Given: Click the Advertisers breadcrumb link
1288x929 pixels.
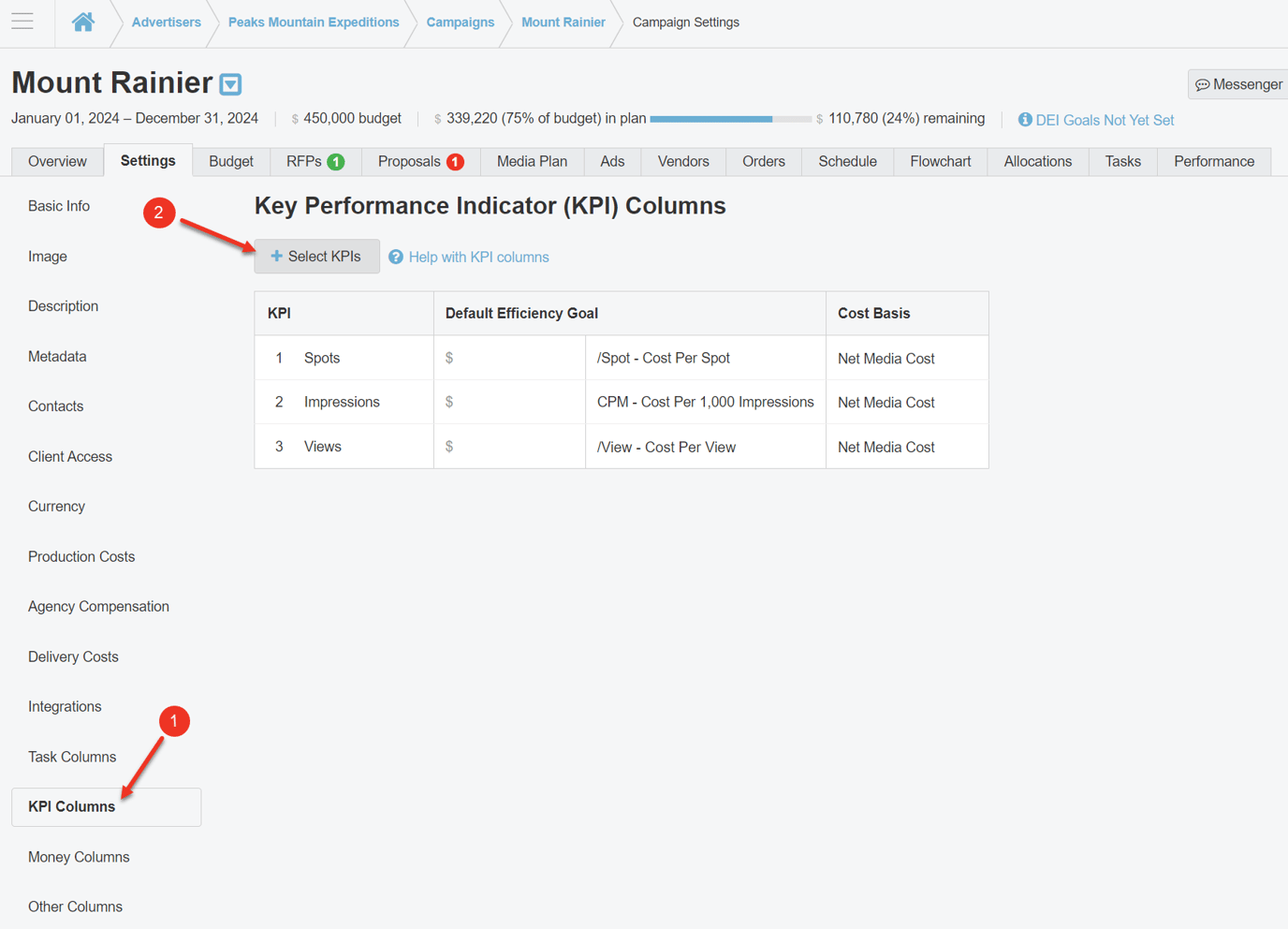Looking at the screenshot, I should 166,21.
